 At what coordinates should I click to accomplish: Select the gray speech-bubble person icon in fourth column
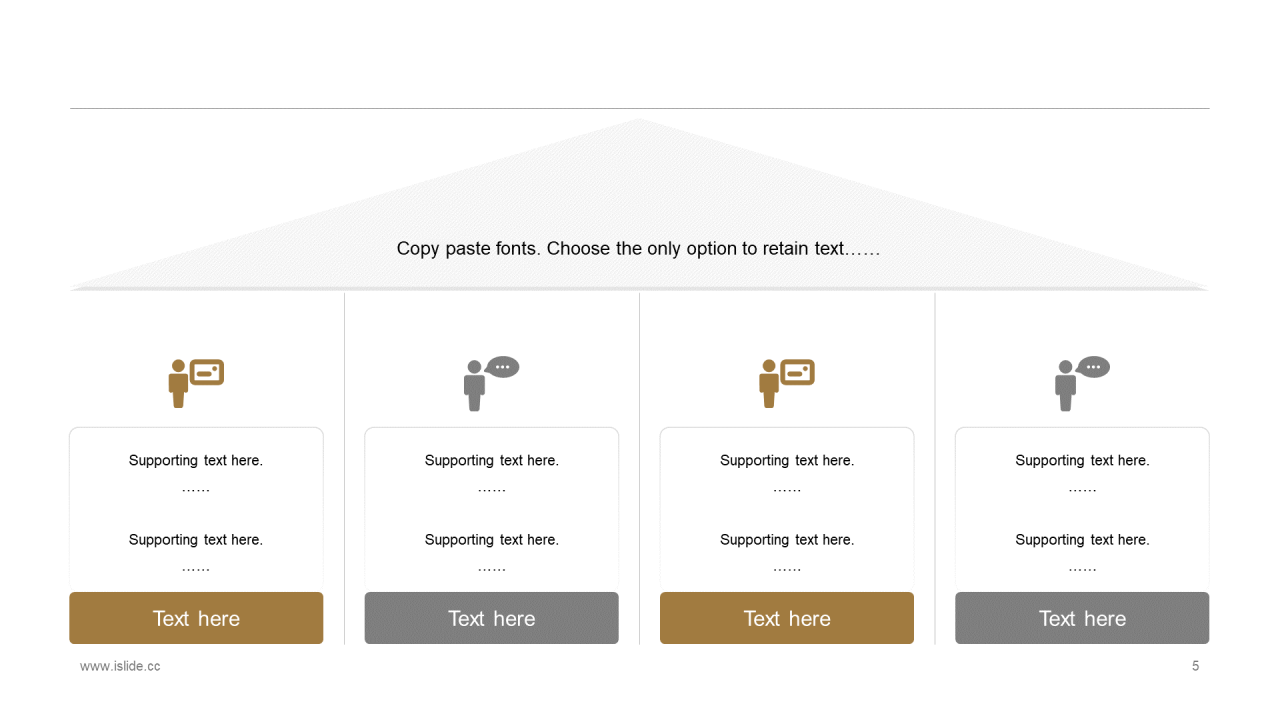click(1082, 383)
